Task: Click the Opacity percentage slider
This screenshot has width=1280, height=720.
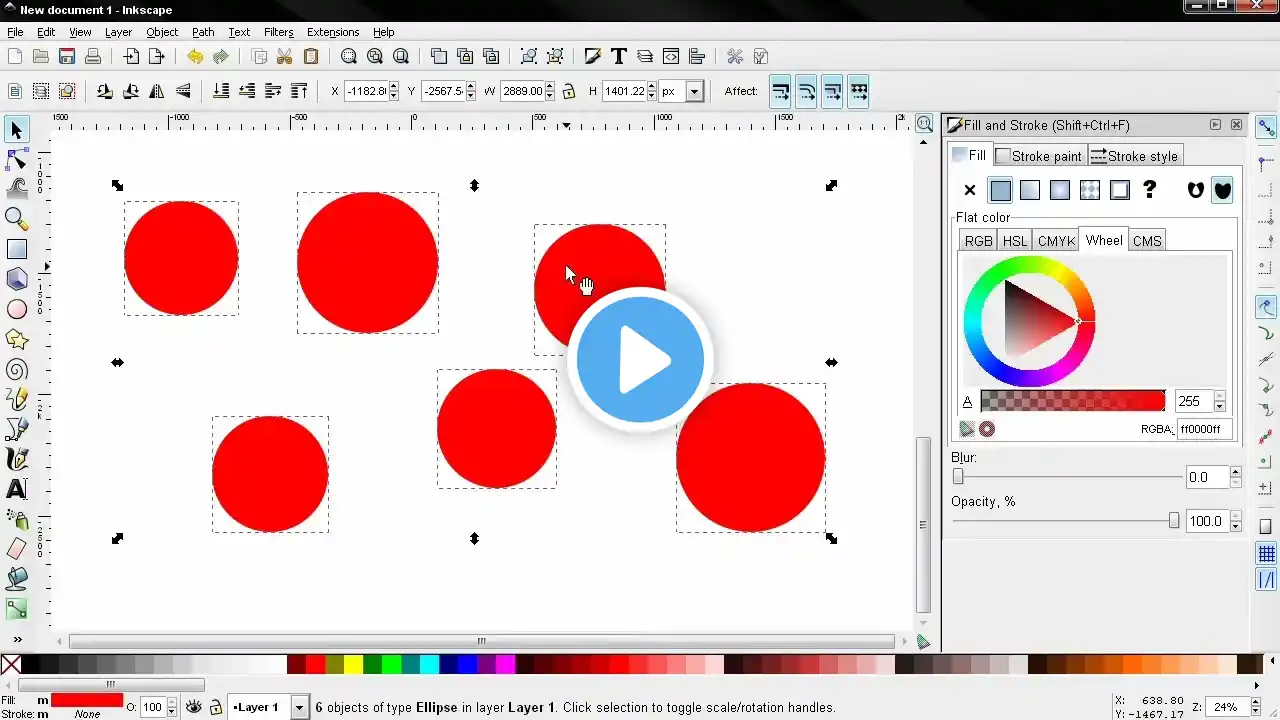Action: (1065, 521)
